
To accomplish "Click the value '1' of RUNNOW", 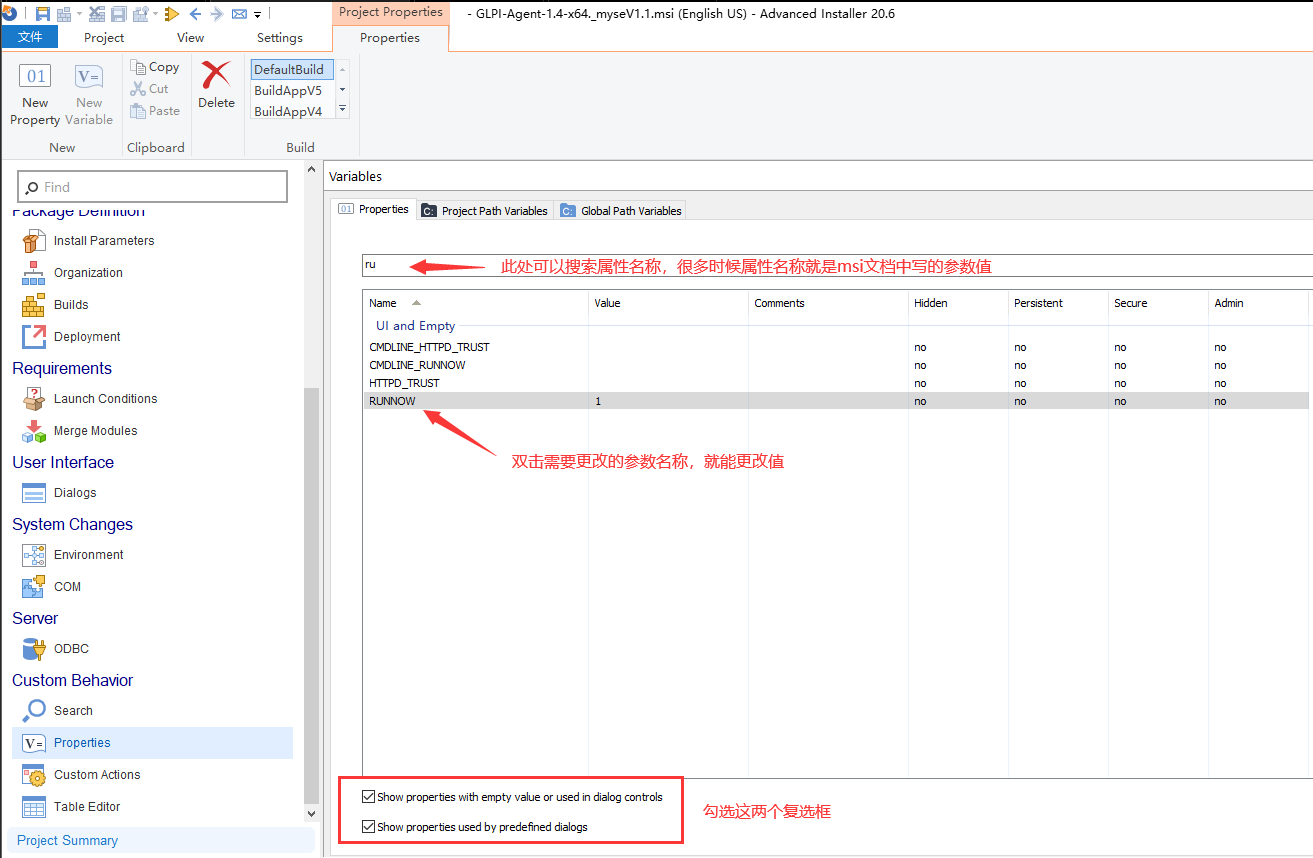I will point(598,401).
